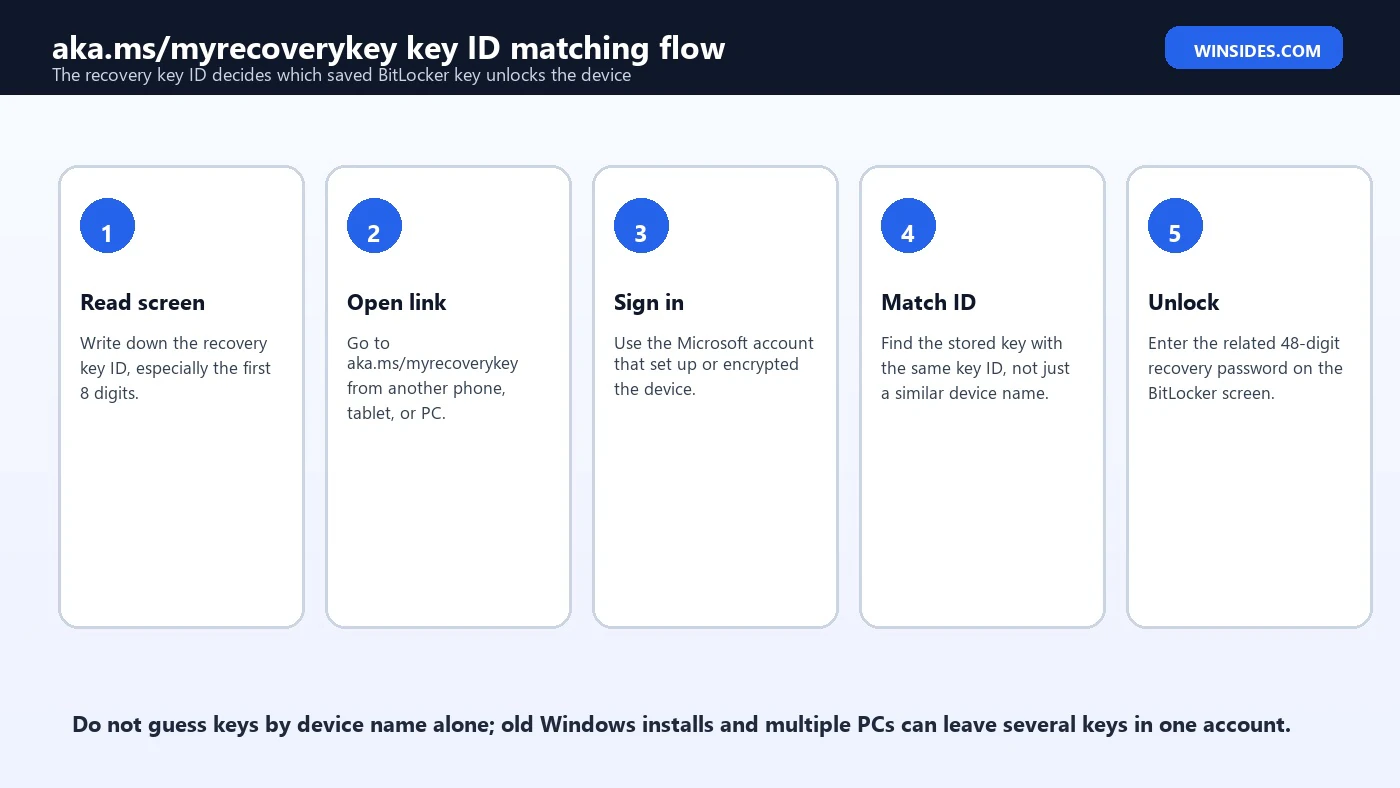Image resolution: width=1400 pixels, height=788 pixels.
Task: Click the 'Find the stored key' description
Action: tap(975, 368)
